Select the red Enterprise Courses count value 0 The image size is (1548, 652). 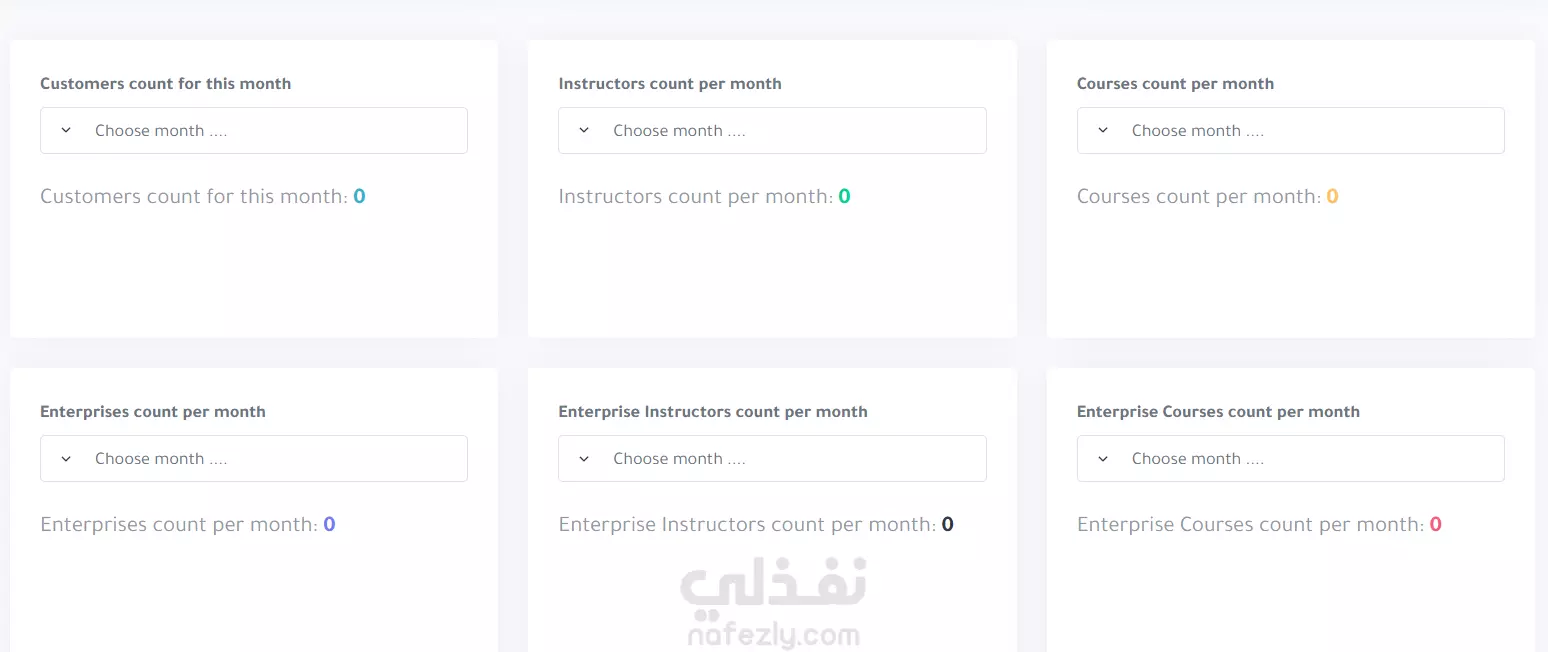(x=1436, y=525)
